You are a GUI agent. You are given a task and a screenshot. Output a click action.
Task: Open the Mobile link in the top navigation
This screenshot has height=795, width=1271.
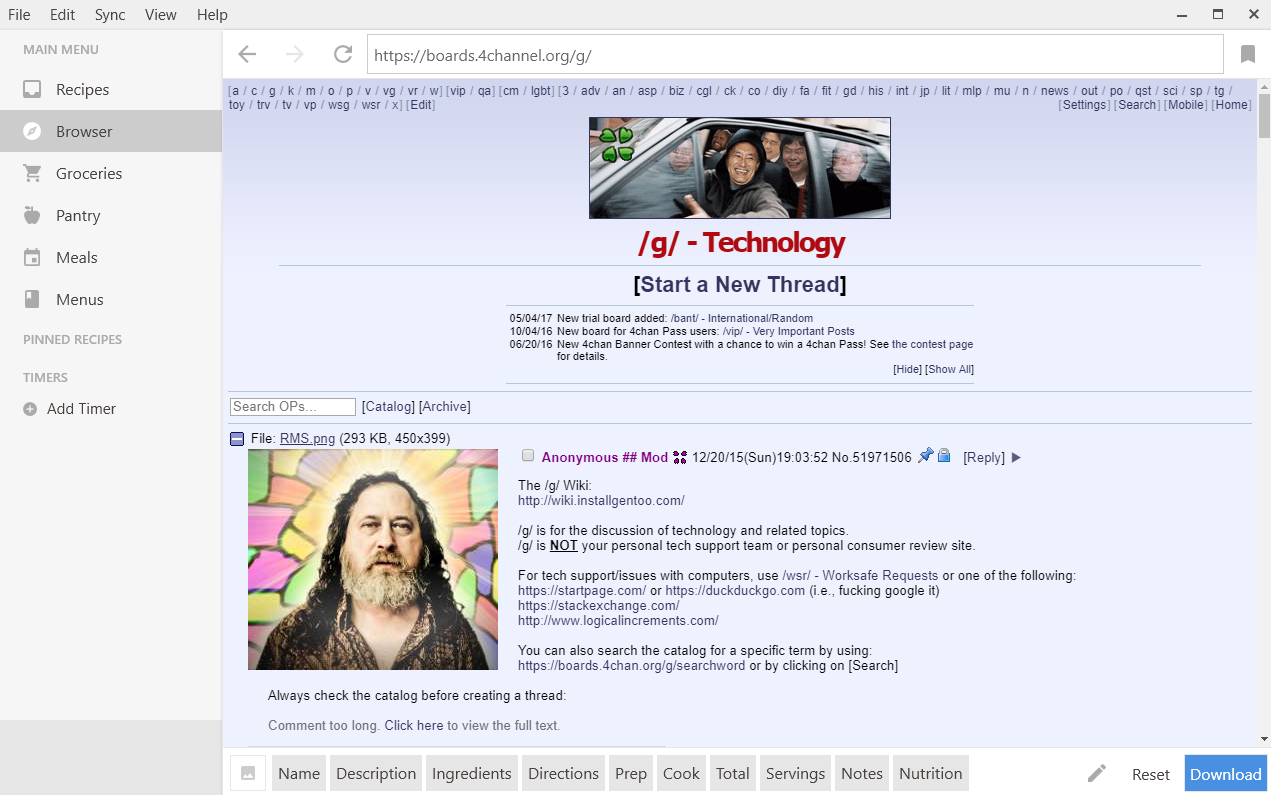pyautogui.click(x=1187, y=105)
